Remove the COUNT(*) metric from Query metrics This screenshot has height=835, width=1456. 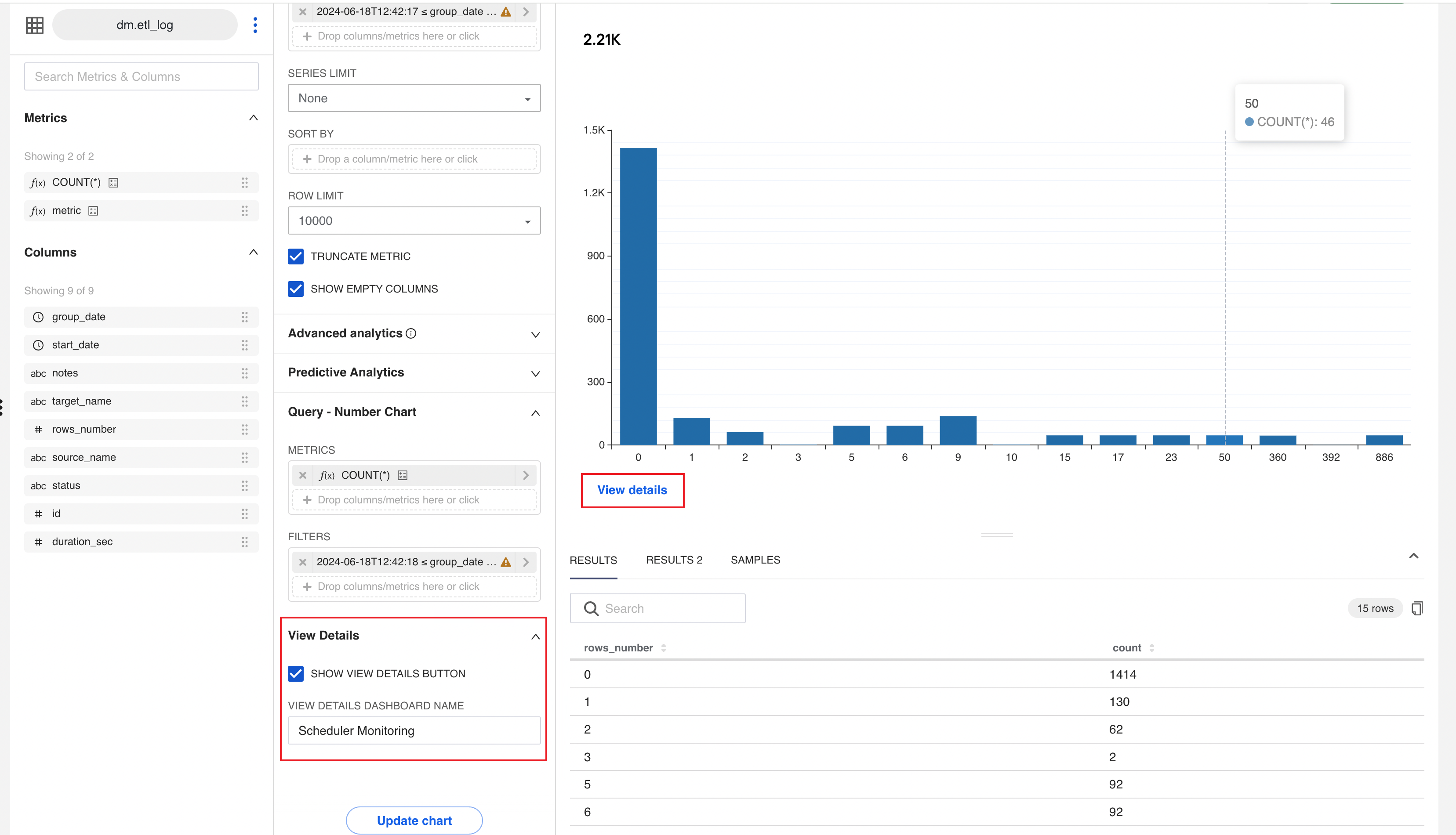303,475
